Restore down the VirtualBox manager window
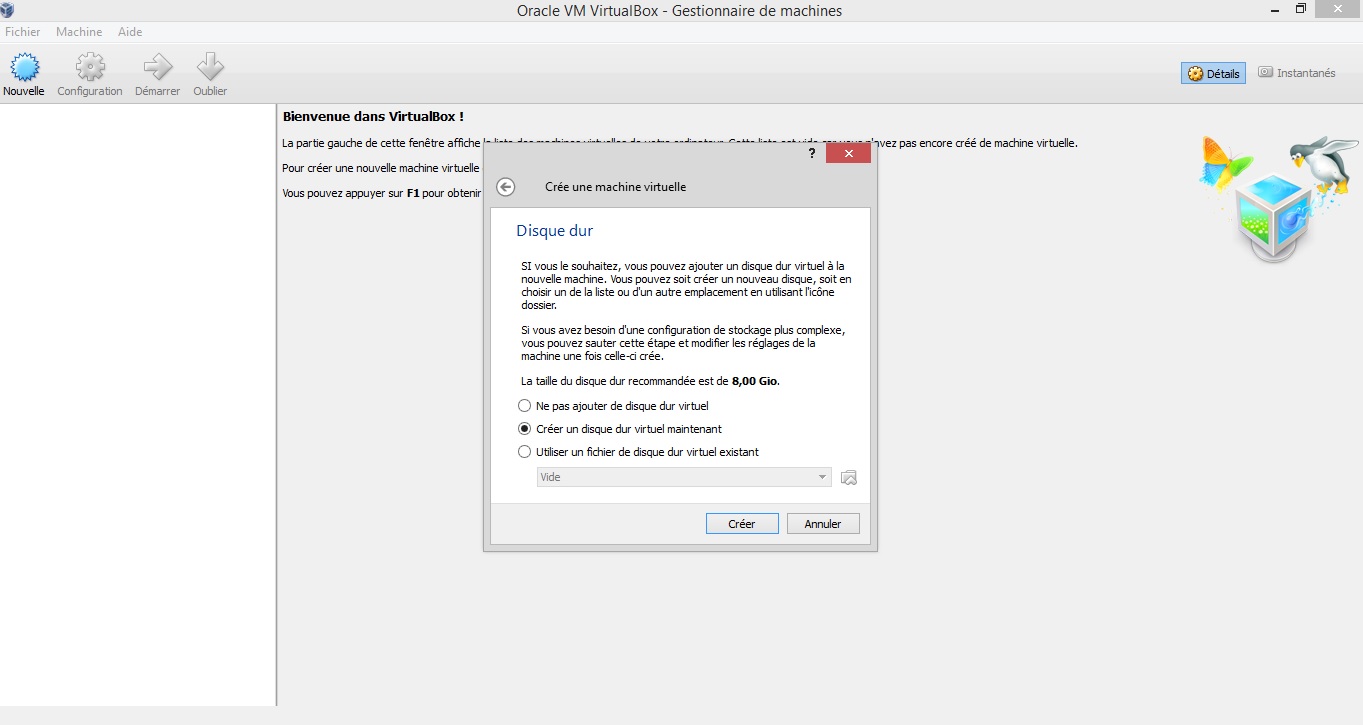Screen dimensions: 1363x725 [1301, 9]
